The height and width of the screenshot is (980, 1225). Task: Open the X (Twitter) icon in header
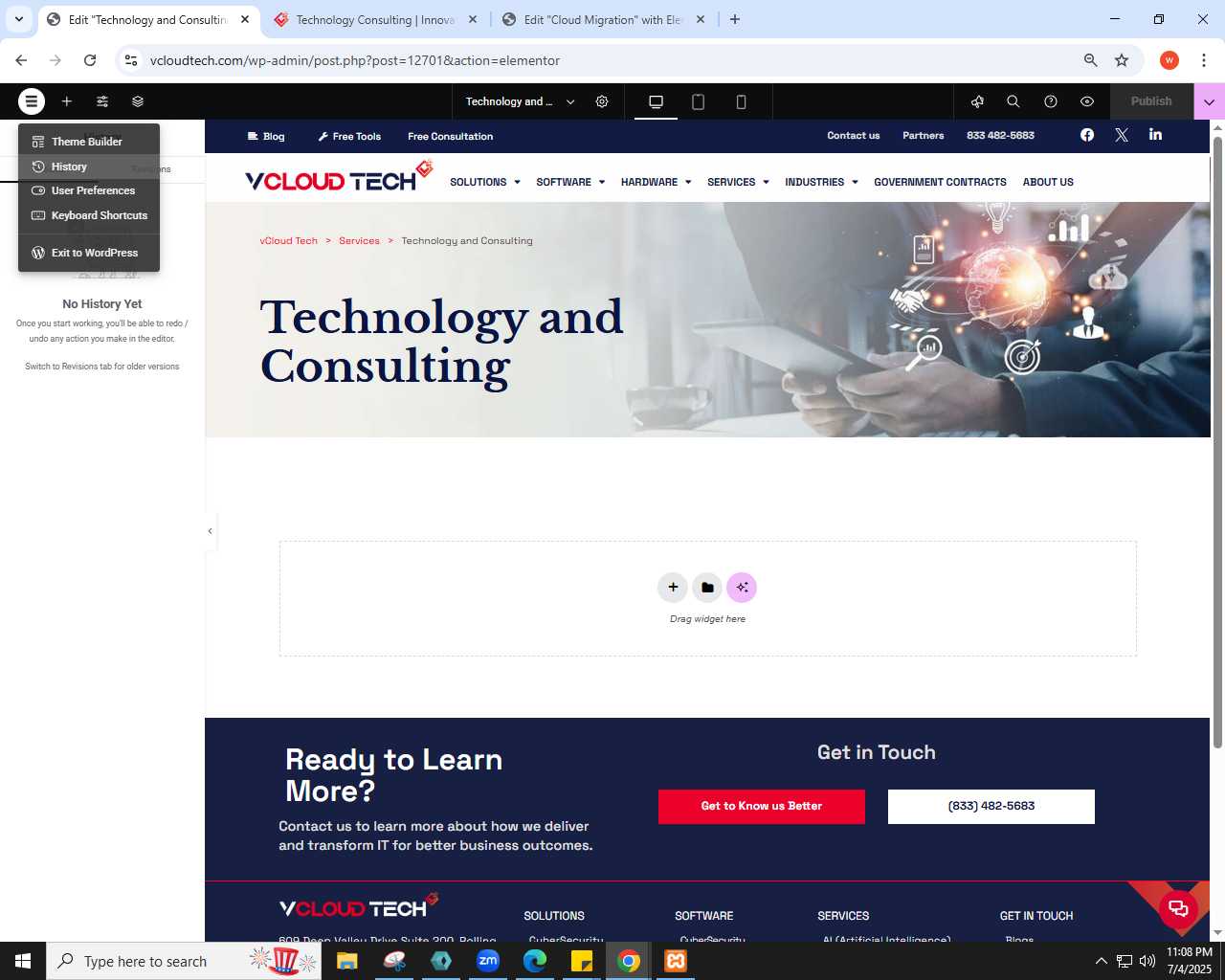pos(1122,135)
